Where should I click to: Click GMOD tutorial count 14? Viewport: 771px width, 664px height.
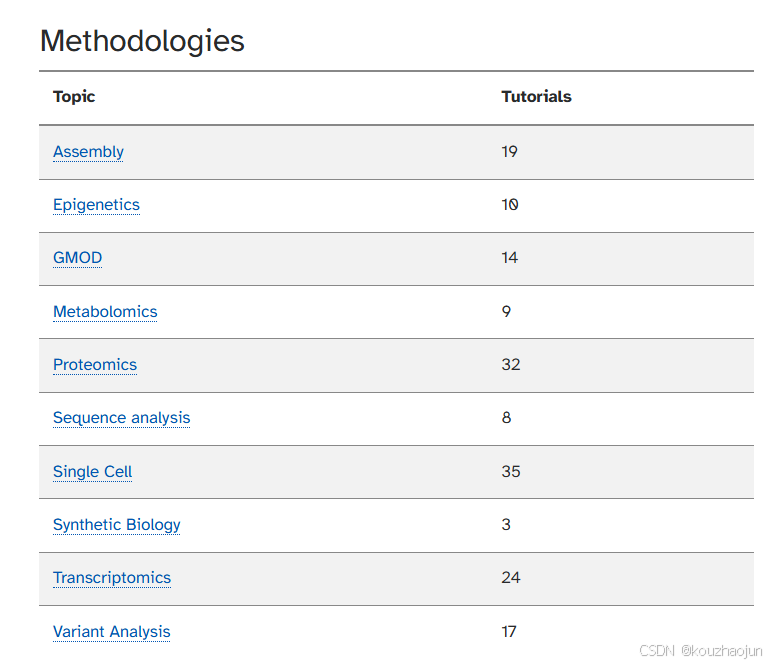[x=509, y=258]
